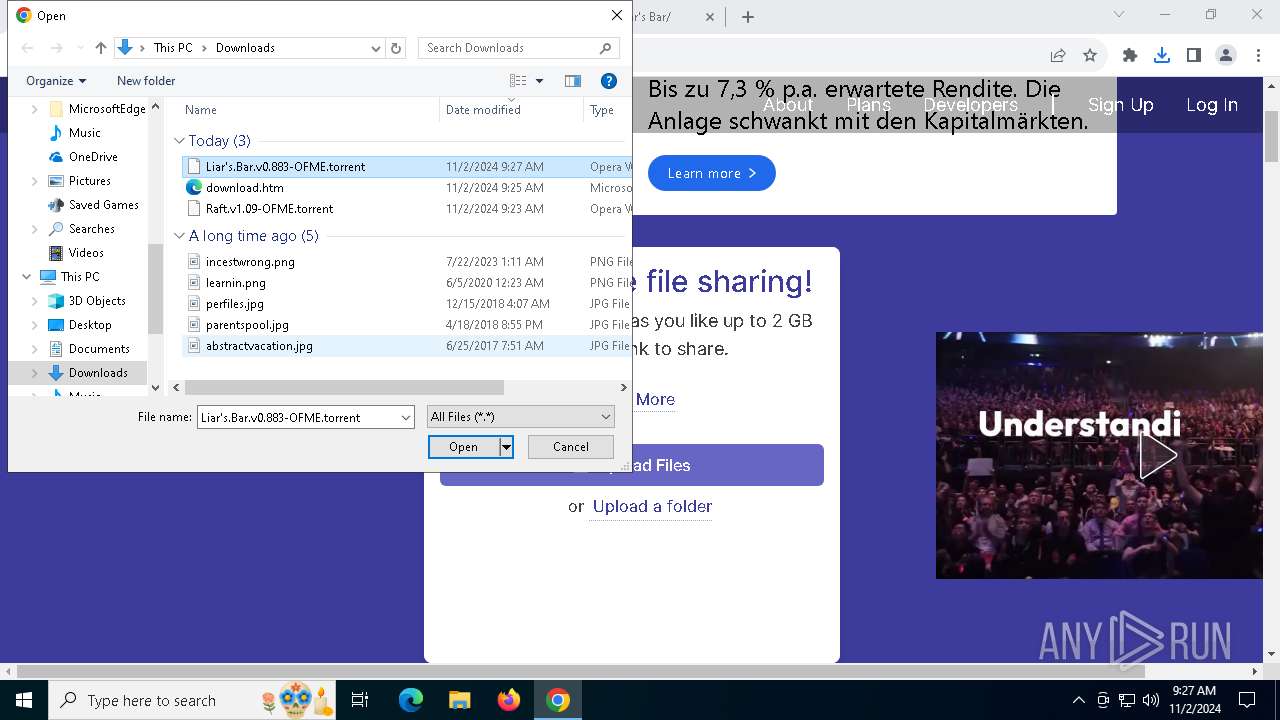Sort by Name column header
This screenshot has width=1280, height=720.
click(201, 110)
